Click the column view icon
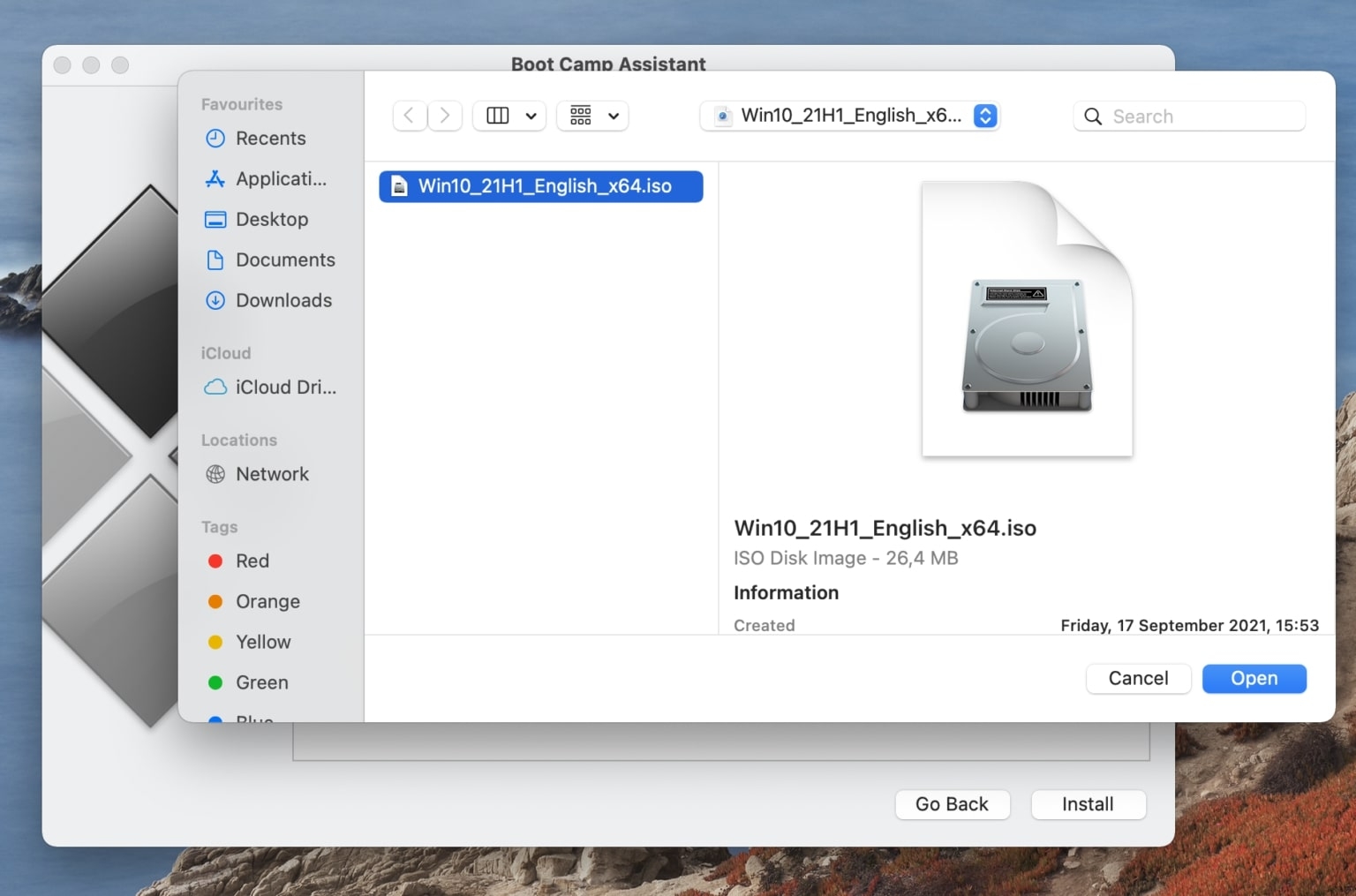 click(498, 116)
